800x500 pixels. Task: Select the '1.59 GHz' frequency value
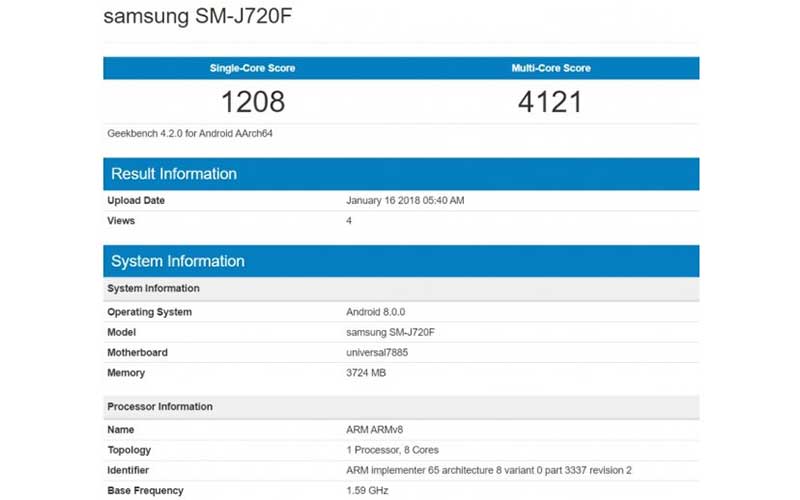coord(367,491)
